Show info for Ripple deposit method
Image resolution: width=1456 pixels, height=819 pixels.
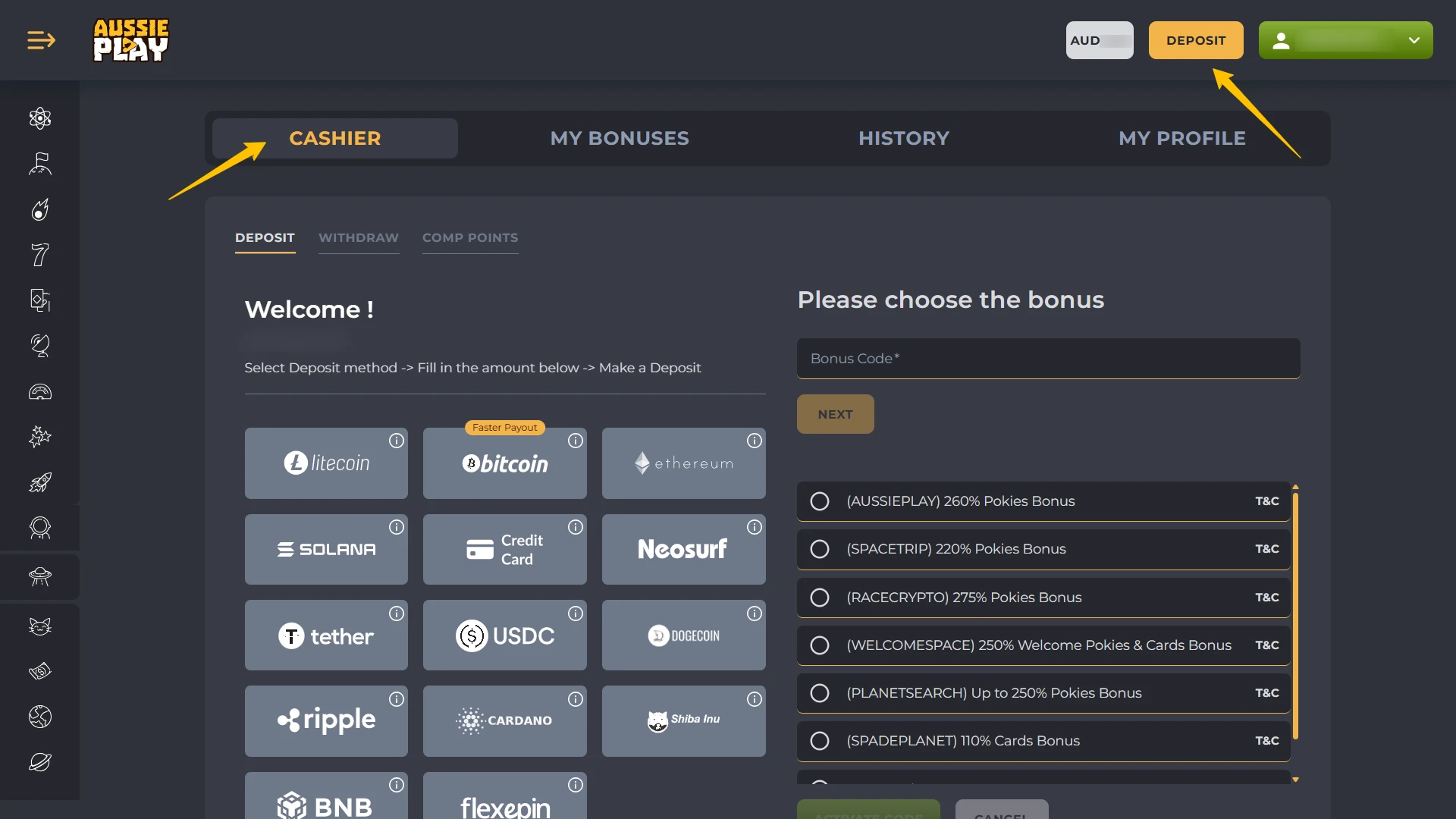click(x=397, y=699)
